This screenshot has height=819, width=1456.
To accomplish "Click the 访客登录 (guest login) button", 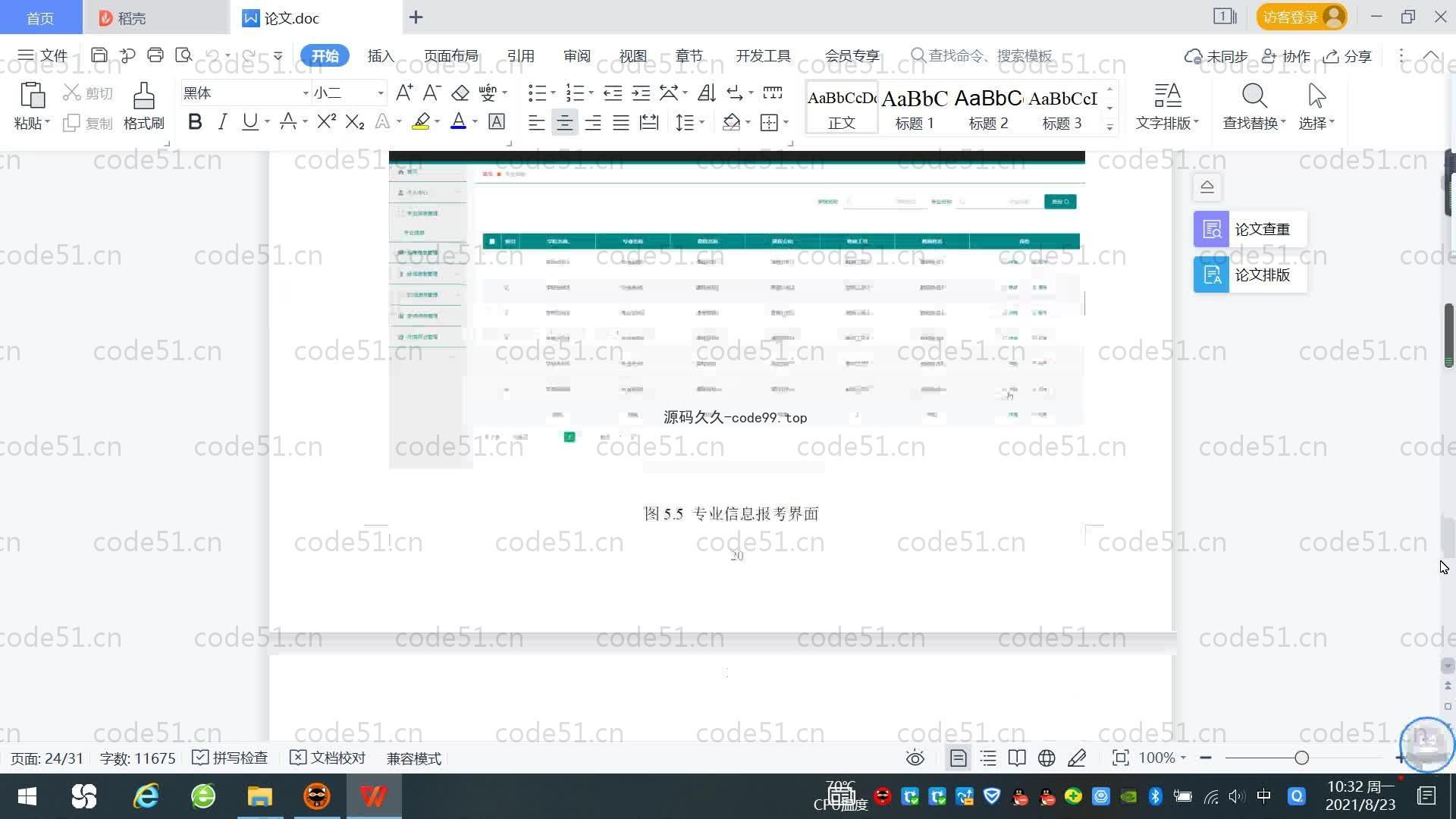I will [x=1301, y=17].
